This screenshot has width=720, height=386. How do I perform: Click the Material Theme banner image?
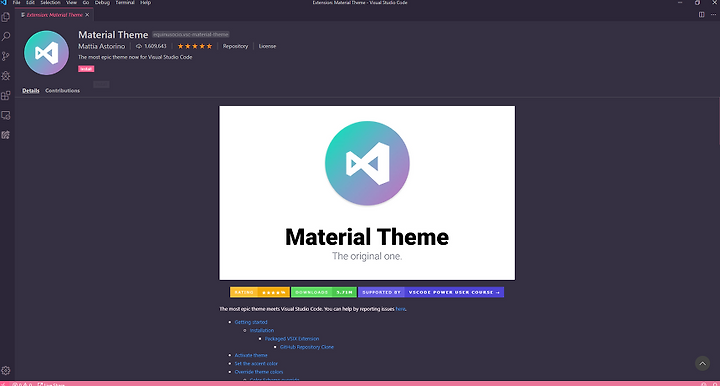pos(367,193)
